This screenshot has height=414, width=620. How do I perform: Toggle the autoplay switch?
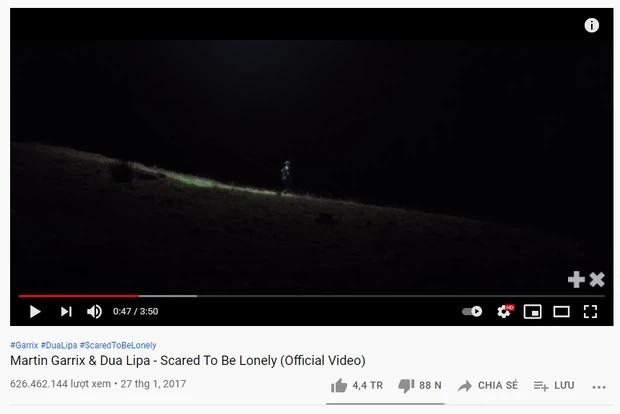(472, 312)
